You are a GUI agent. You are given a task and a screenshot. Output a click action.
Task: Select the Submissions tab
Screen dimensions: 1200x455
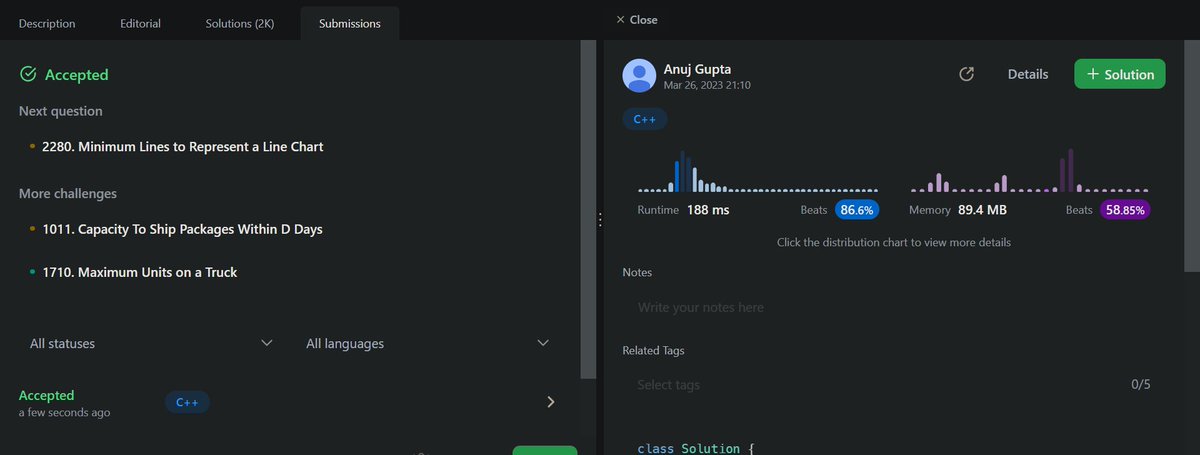click(x=349, y=23)
